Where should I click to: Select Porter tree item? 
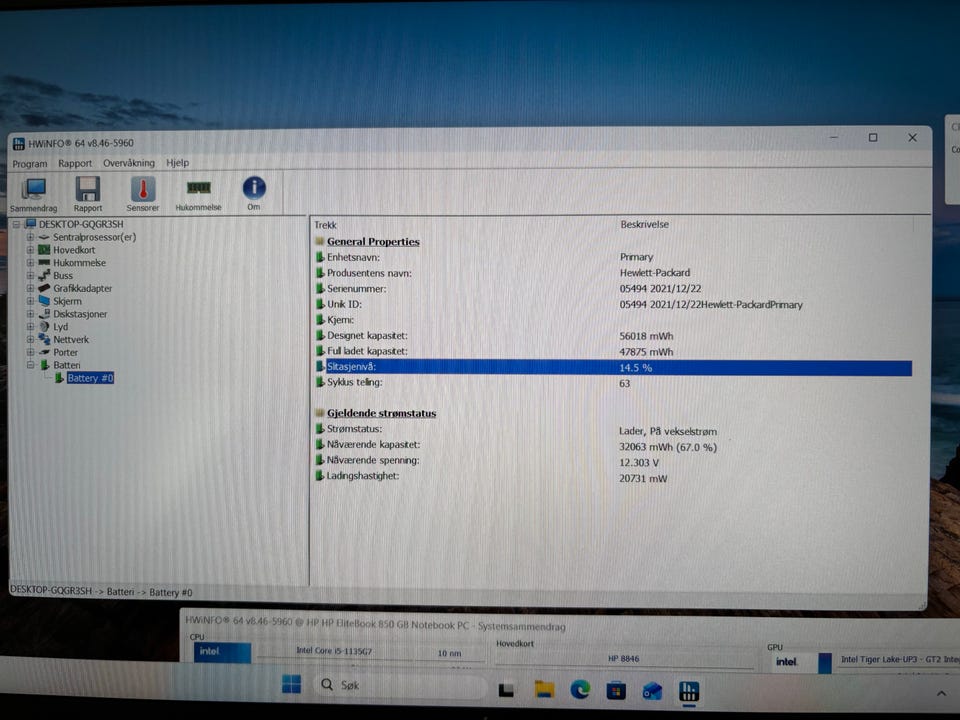tap(66, 352)
